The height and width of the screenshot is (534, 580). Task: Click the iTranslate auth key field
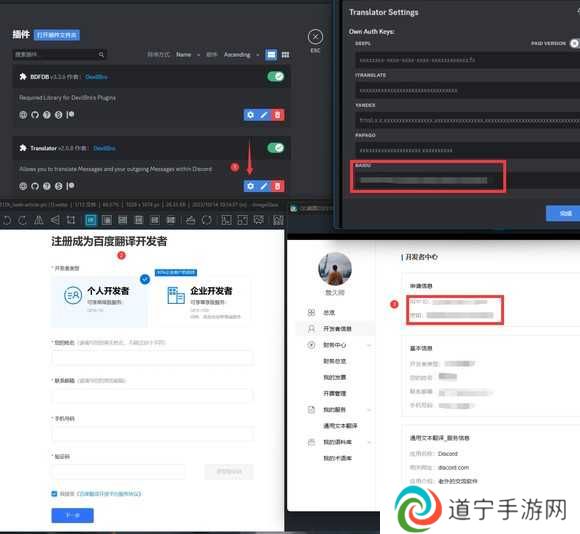tap(468, 91)
